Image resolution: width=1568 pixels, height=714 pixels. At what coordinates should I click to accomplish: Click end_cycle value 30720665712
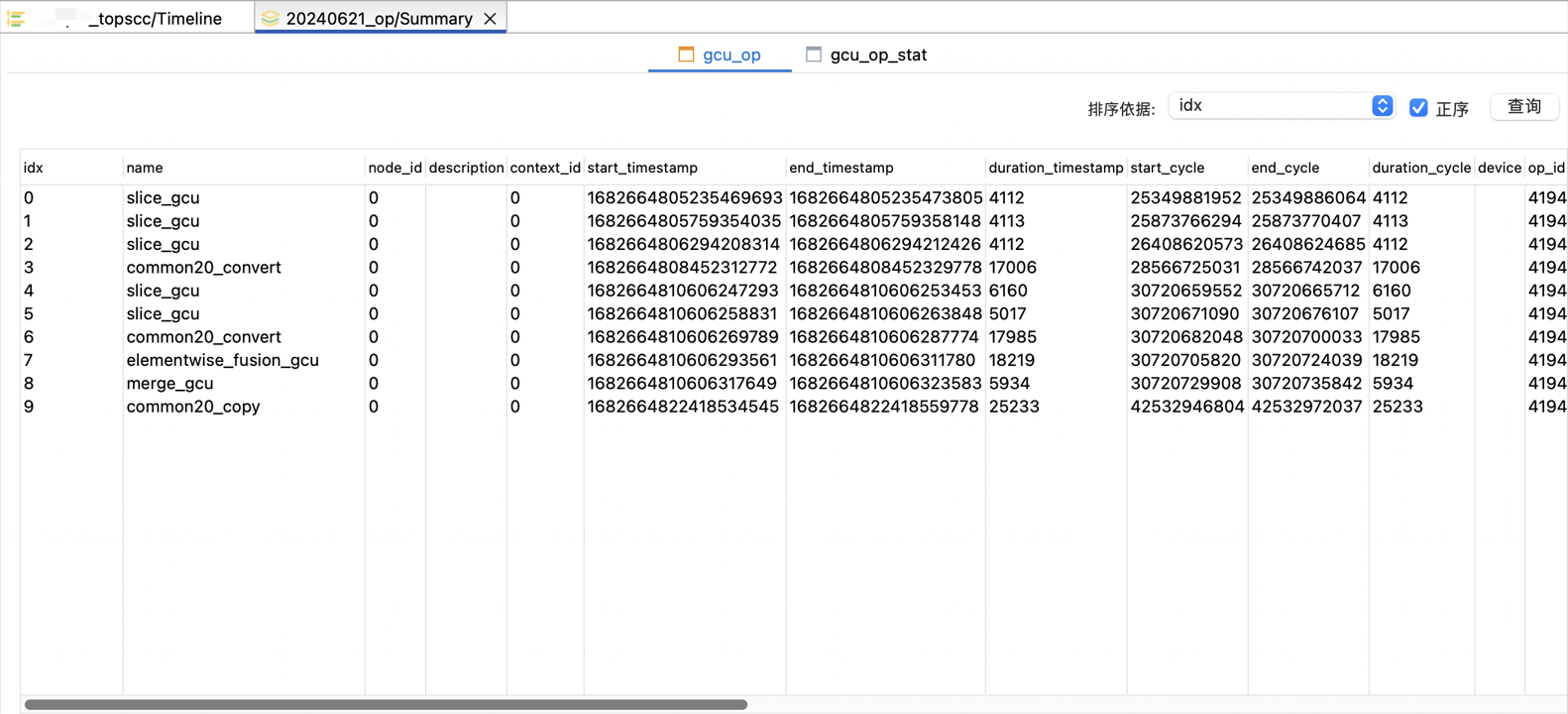1305,291
